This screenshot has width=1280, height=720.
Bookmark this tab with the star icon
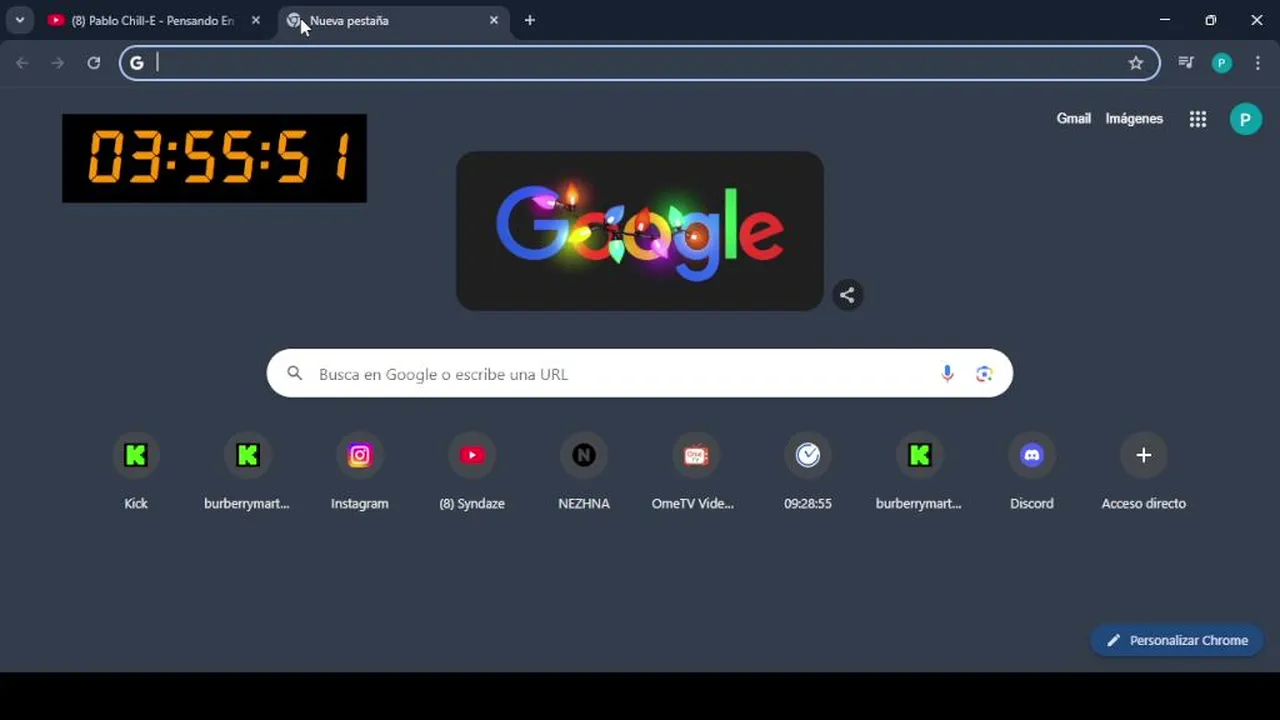[1136, 63]
